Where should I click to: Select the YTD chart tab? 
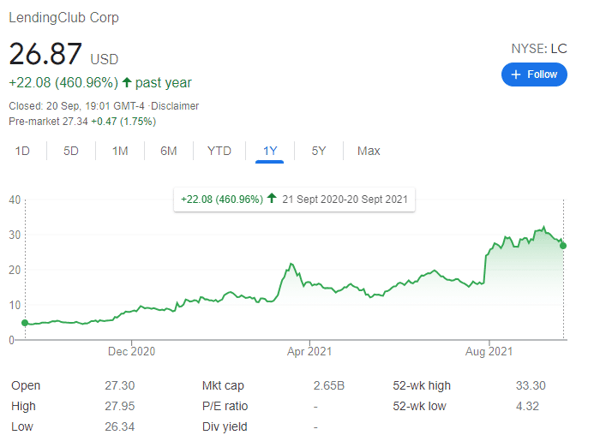tap(219, 151)
